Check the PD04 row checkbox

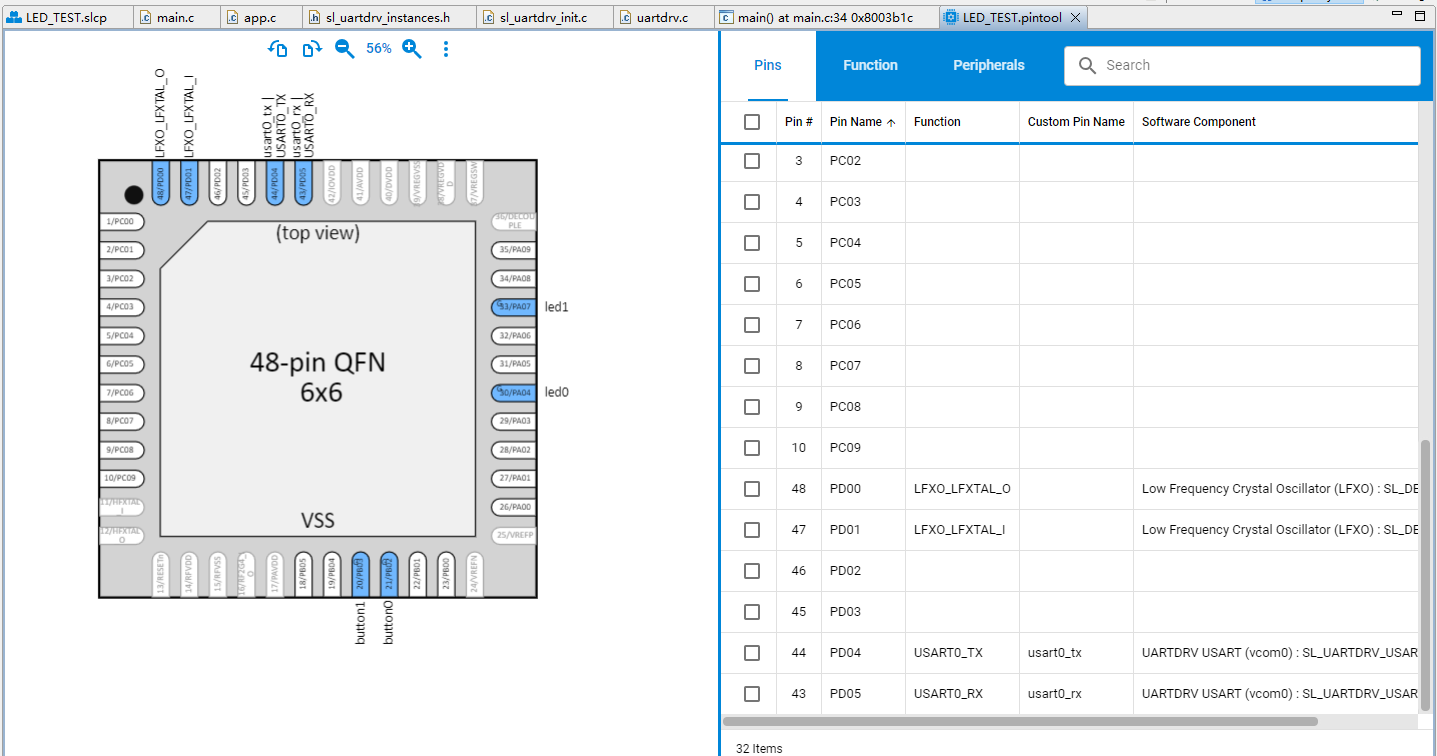click(752, 653)
